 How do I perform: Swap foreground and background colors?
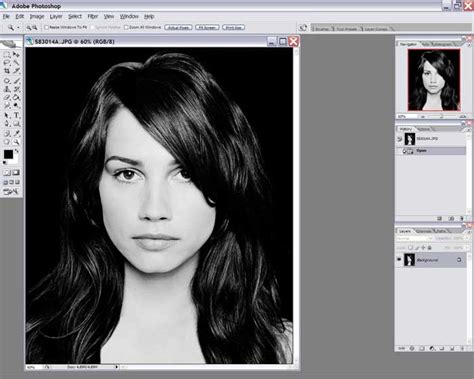click(16, 151)
